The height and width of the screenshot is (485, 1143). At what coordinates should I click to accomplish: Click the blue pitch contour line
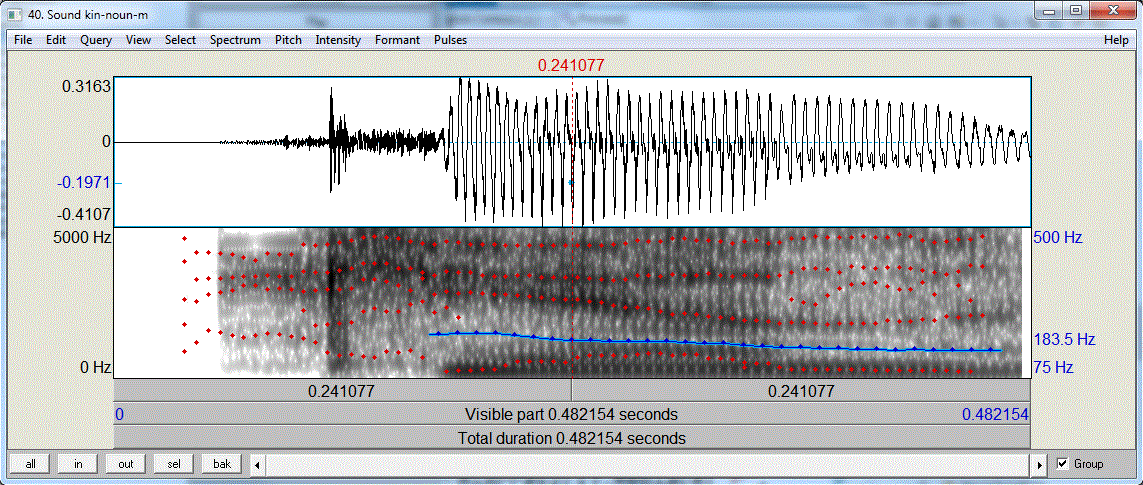[x=714, y=342]
